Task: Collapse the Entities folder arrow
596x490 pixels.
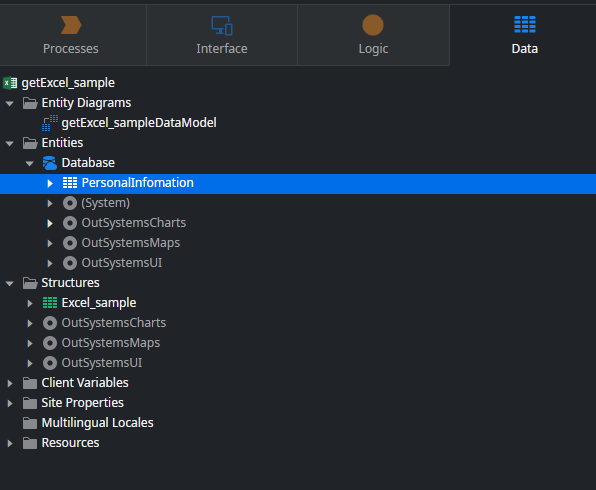Action: [10, 143]
